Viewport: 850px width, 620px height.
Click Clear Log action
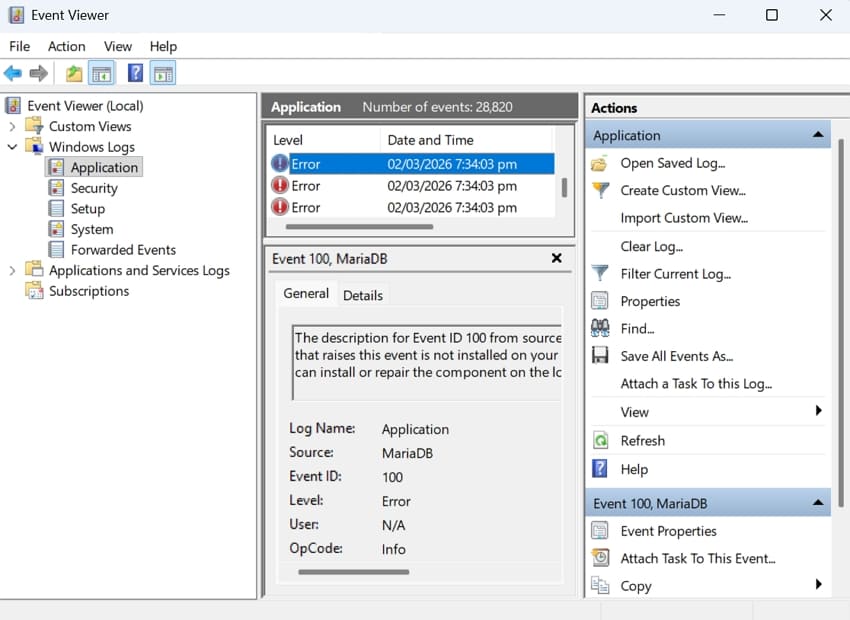click(651, 247)
